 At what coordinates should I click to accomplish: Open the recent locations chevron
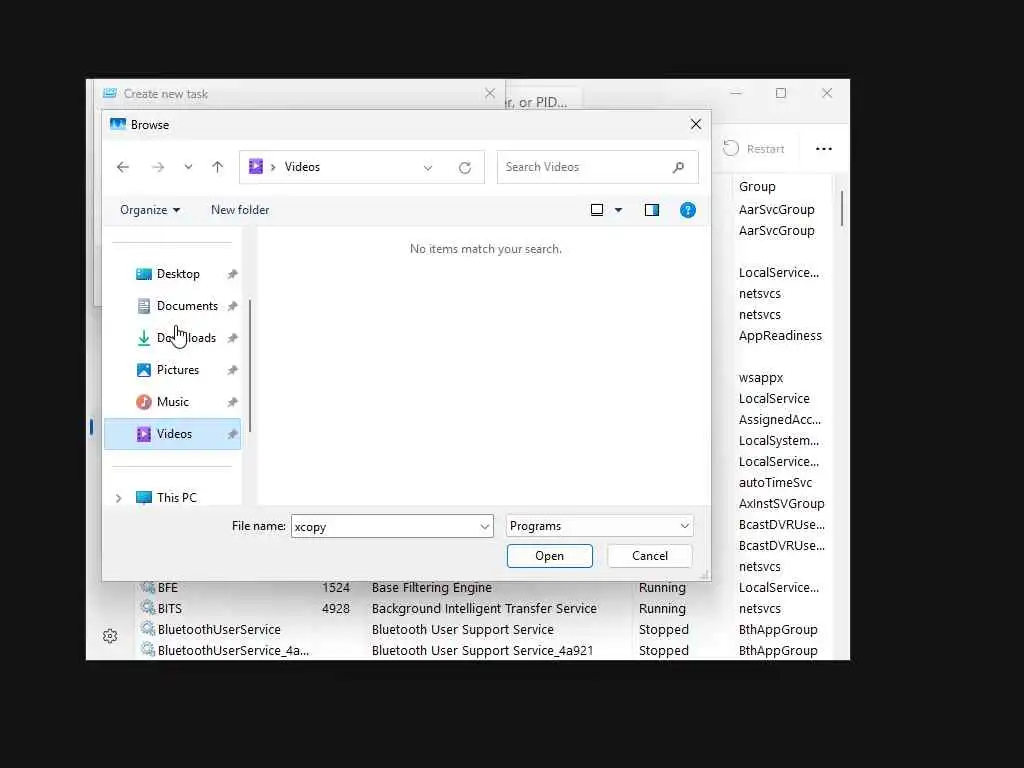[188, 167]
